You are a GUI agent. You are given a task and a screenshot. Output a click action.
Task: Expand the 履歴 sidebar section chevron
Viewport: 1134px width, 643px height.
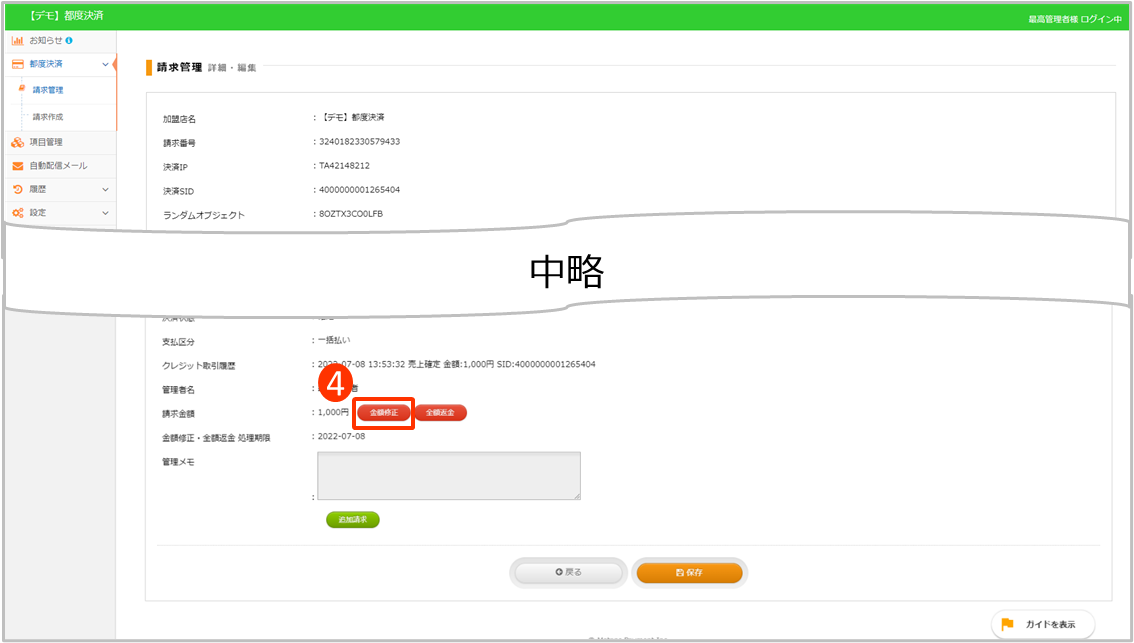click(105, 189)
